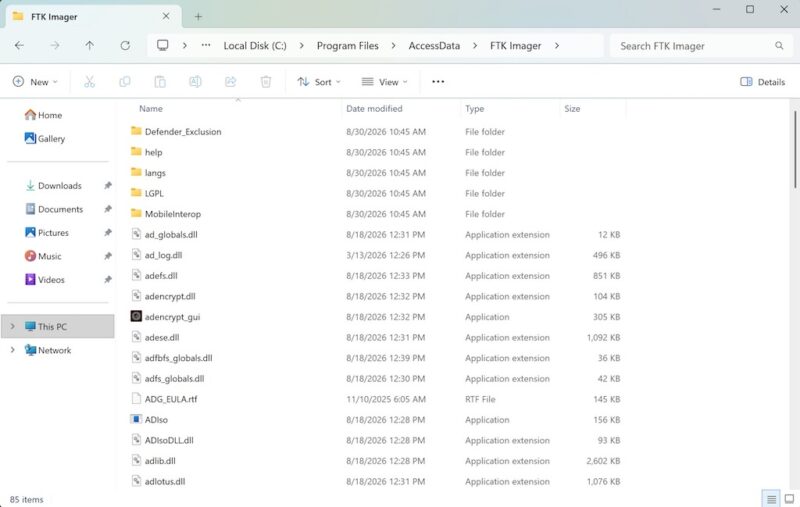Show hidden breadcrumb path ellipsis
800x507 pixels.
[x=206, y=45]
